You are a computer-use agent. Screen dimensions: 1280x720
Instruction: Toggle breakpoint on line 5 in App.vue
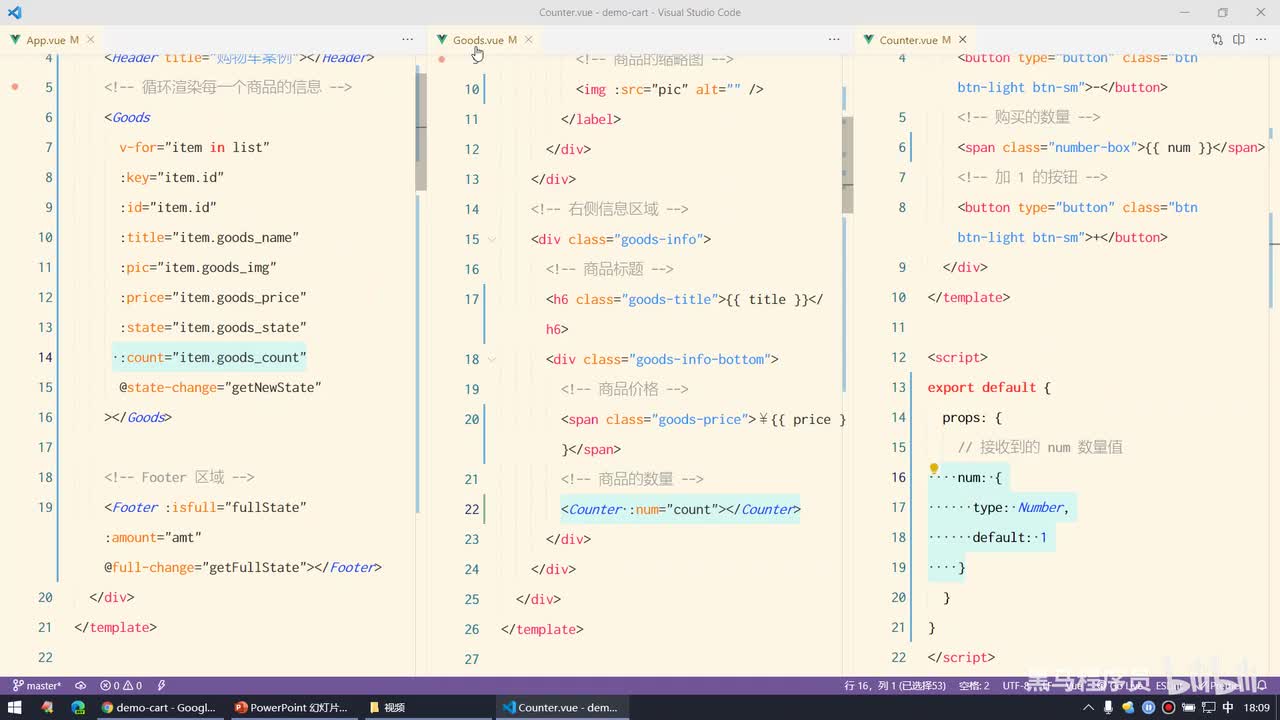coord(15,87)
